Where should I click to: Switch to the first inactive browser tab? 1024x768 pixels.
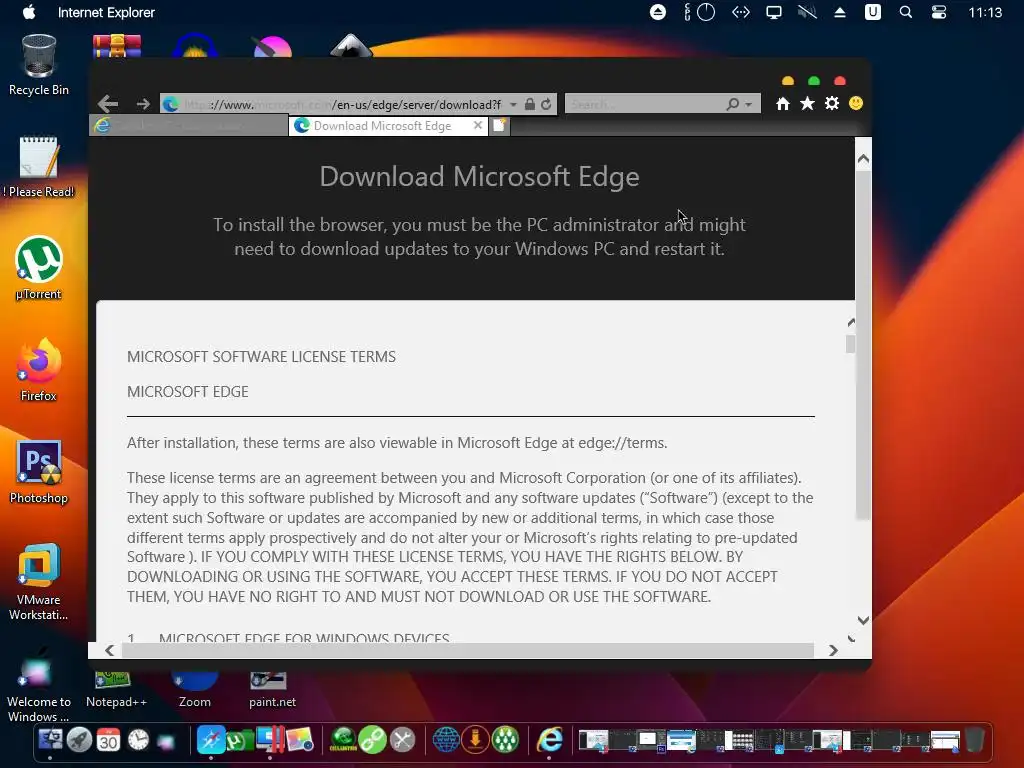pyautogui.click(x=188, y=125)
